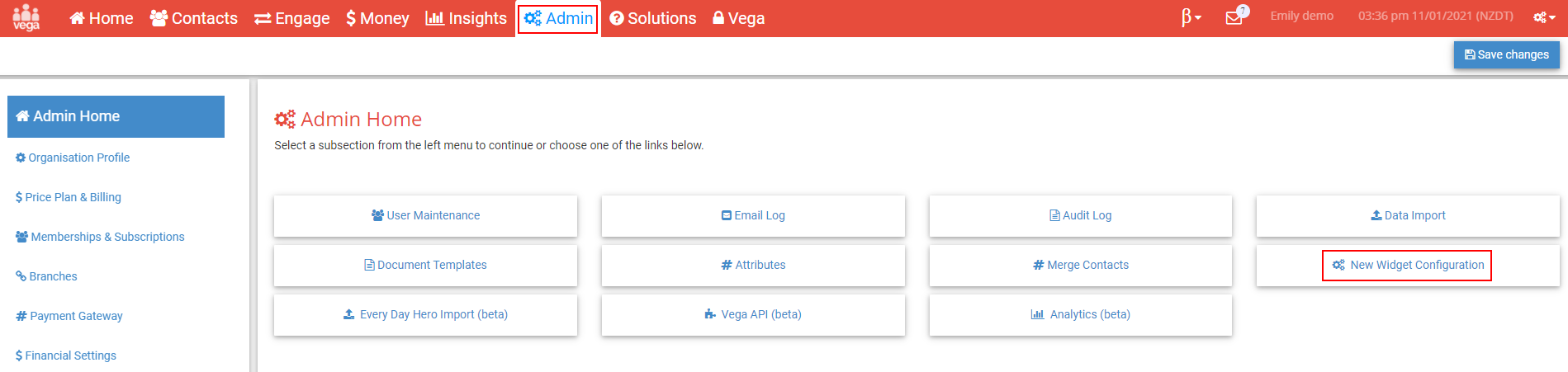Open the Contacts menu
Viewport: 1568px width, 372px height.
pyautogui.click(x=194, y=18)
